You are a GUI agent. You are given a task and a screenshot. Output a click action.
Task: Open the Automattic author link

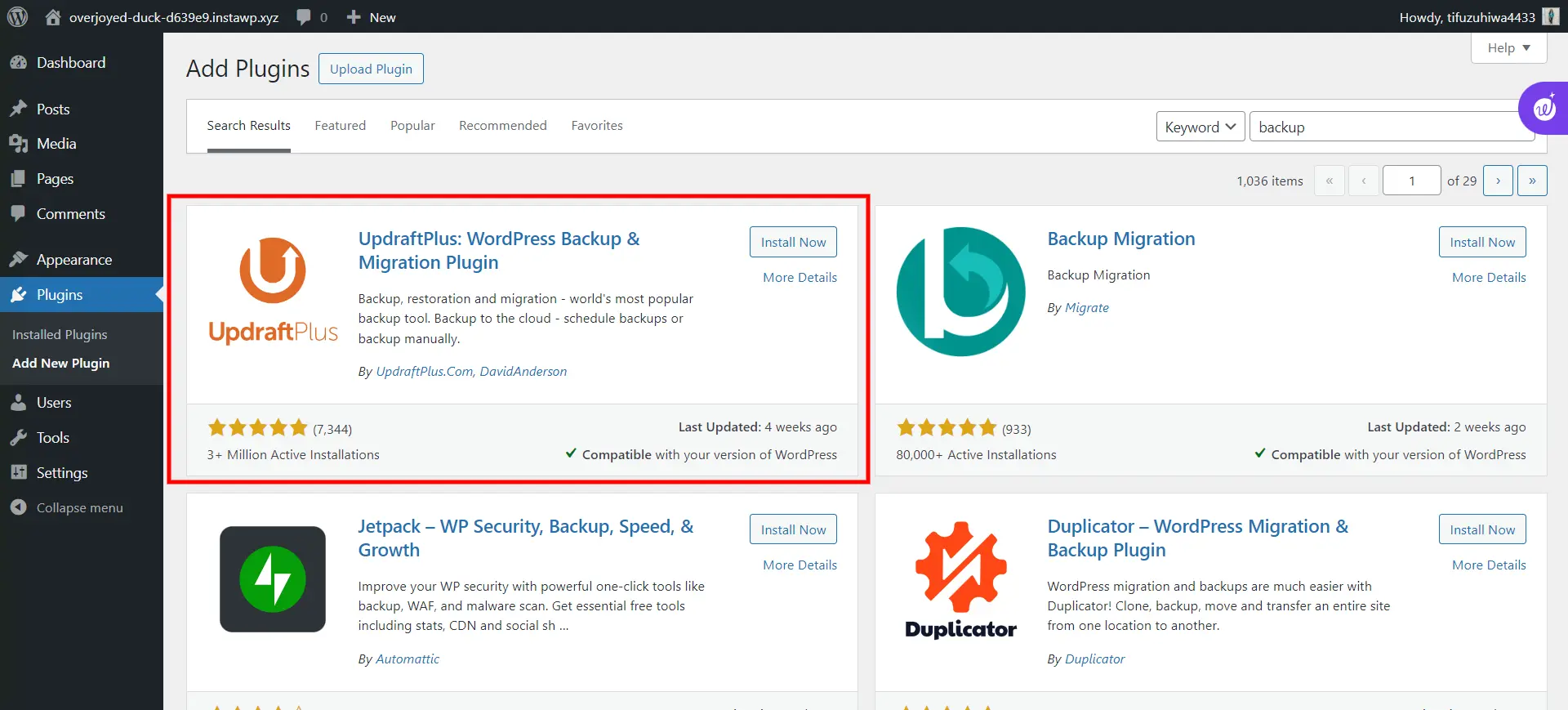(x=408, y=659)
